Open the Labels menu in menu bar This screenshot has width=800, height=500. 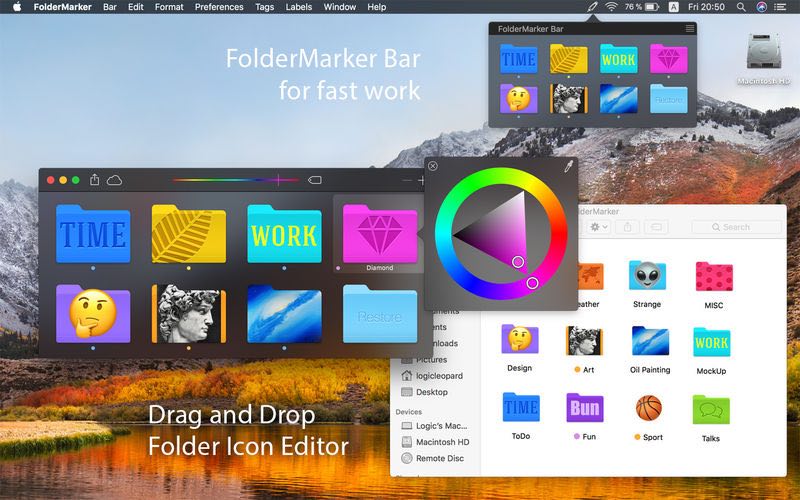pyautogui.click(x=298, y=7)
